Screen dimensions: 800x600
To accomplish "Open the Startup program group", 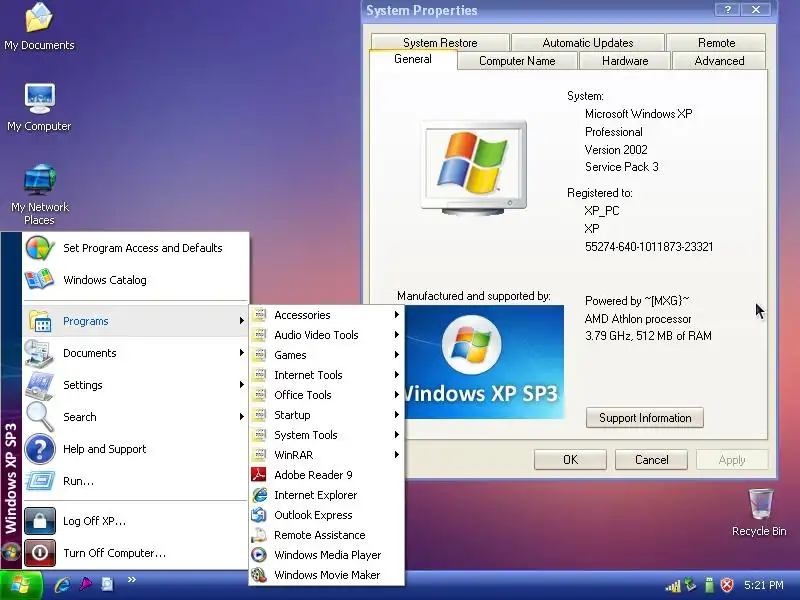I will click(x=327, y=415).
